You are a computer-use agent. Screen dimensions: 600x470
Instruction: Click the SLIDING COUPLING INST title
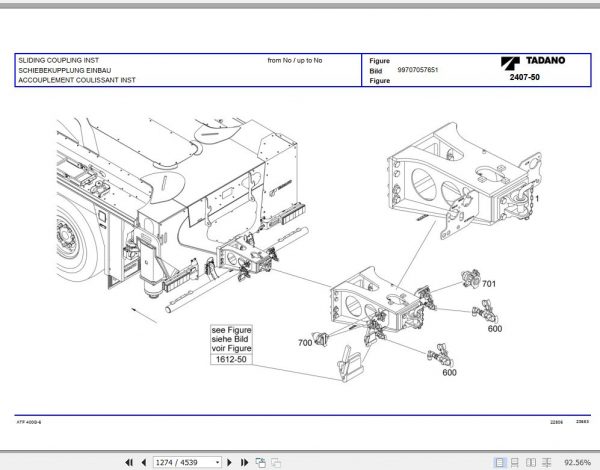(59, 60)
